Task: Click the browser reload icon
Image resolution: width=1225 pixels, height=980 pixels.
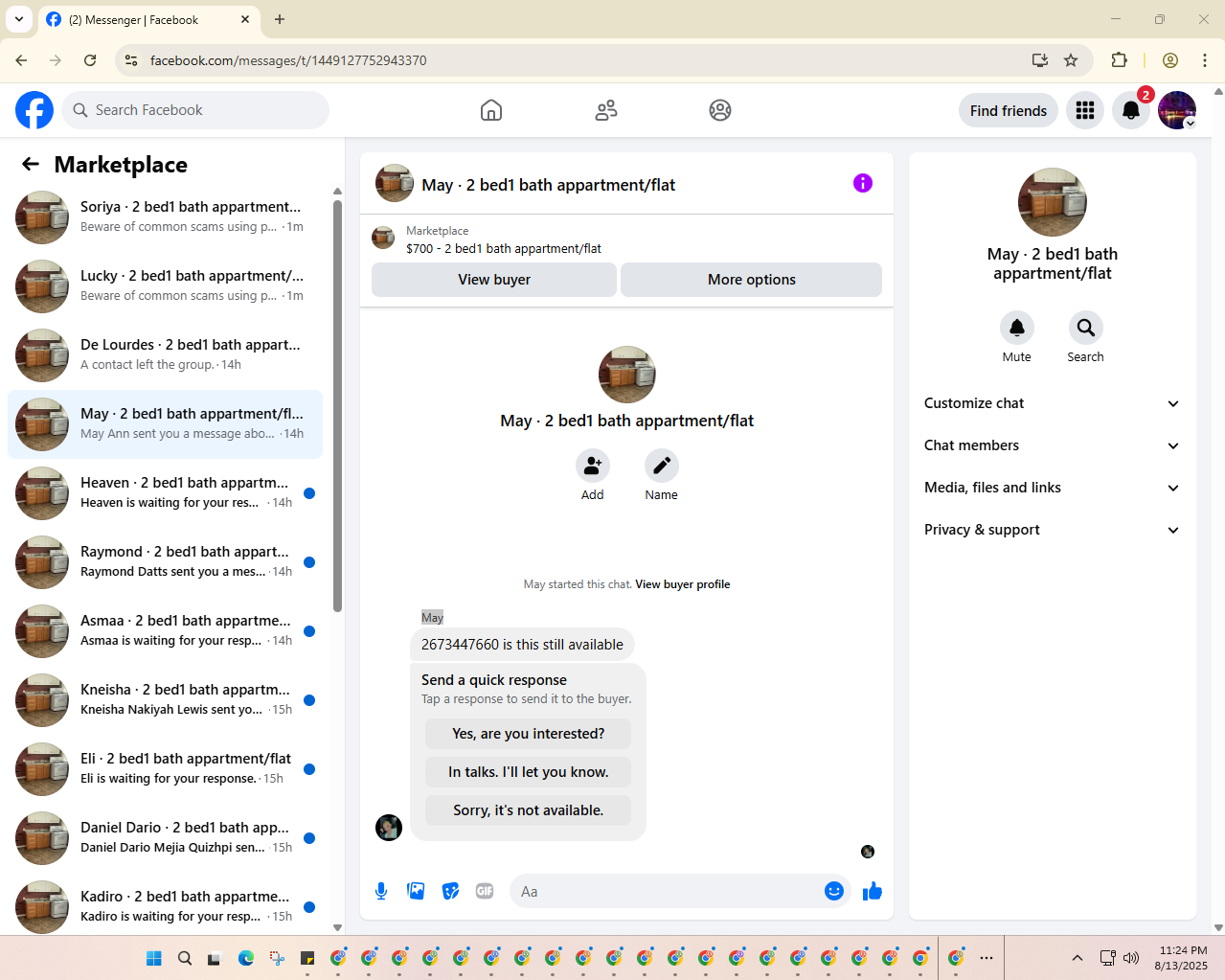Action: tap(90, 60)
